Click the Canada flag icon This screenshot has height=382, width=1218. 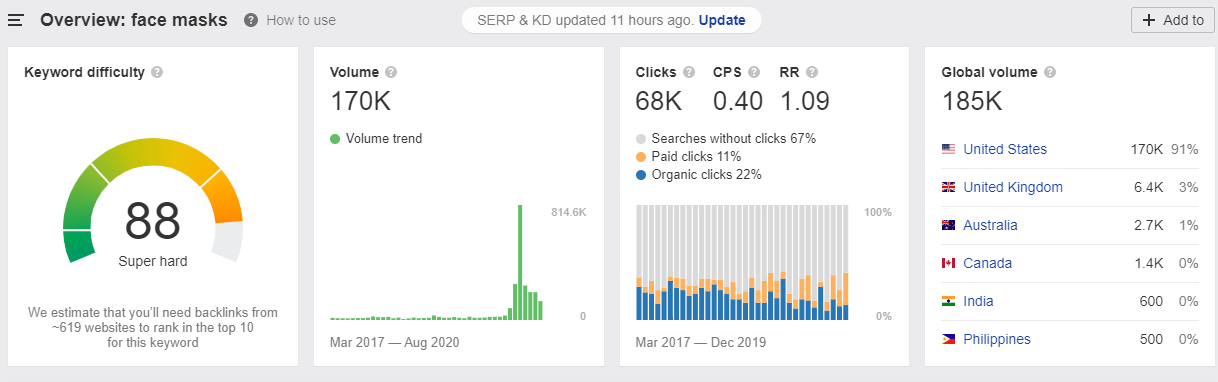click(x=949, y=263)
